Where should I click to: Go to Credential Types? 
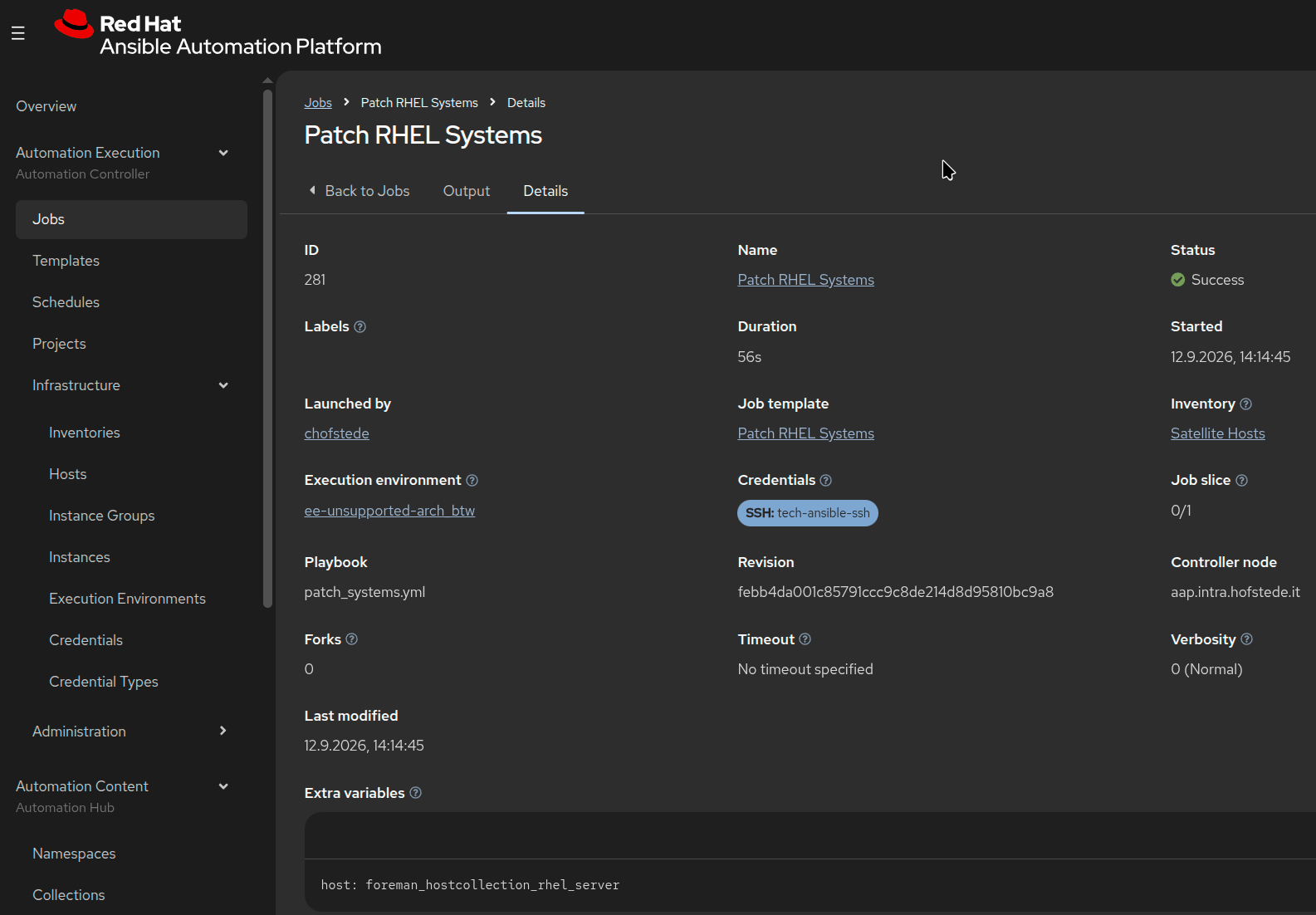click(x=103, y=682)
